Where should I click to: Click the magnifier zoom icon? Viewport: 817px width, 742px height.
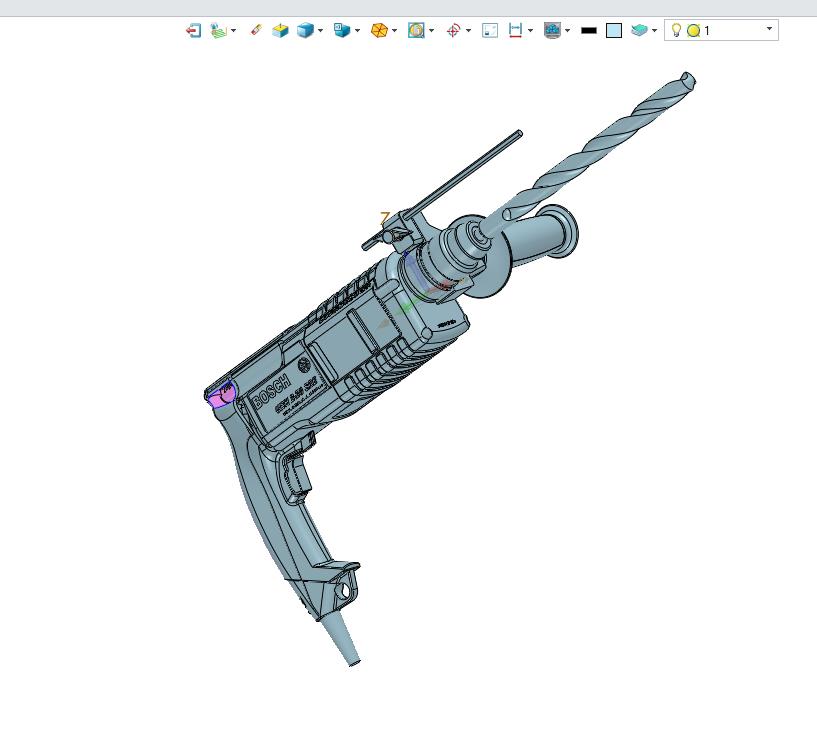[416, 30]
